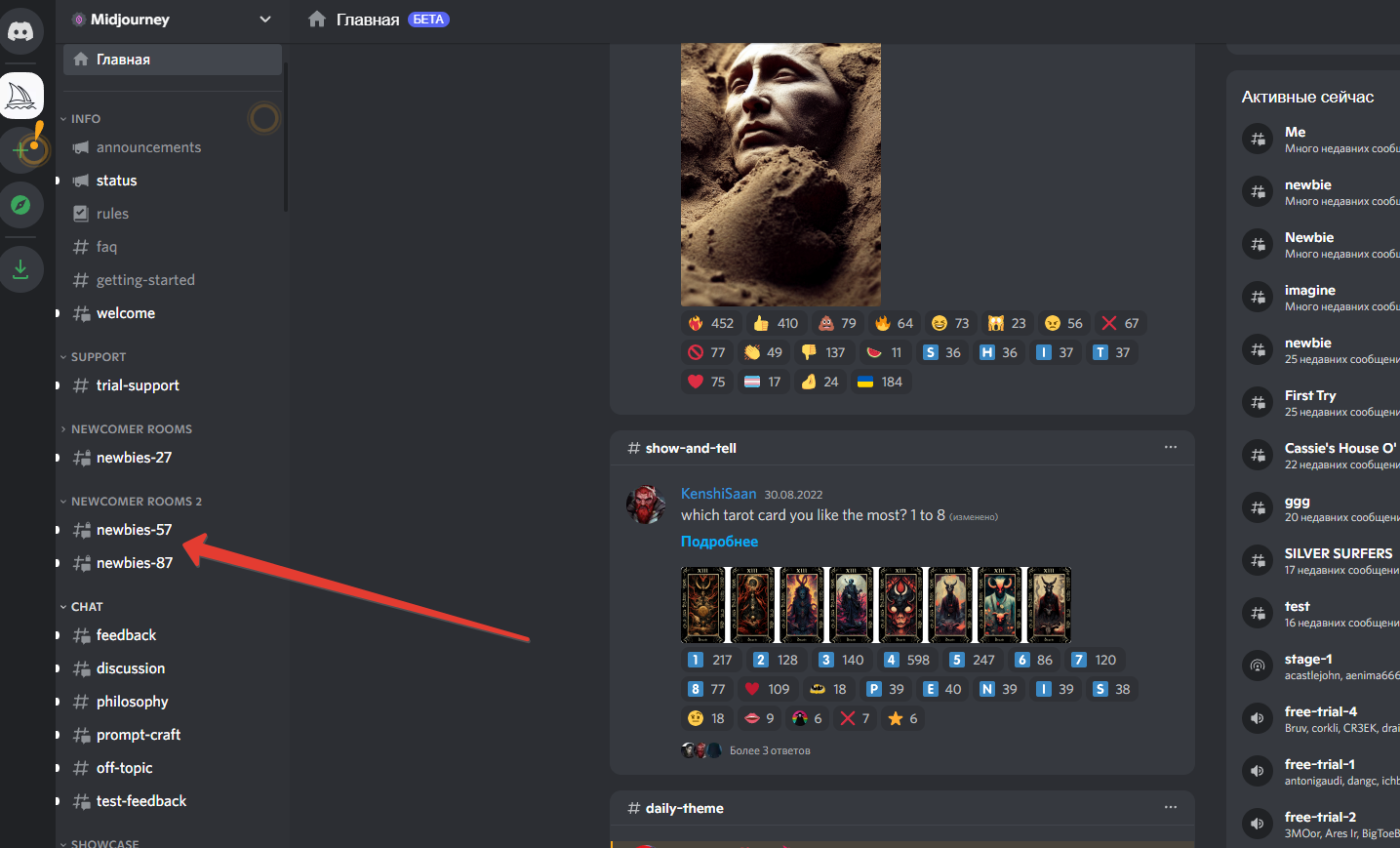Click the Add a Server plus icon
Viewport: 1400px width, 848px height.
coord(21,150)
